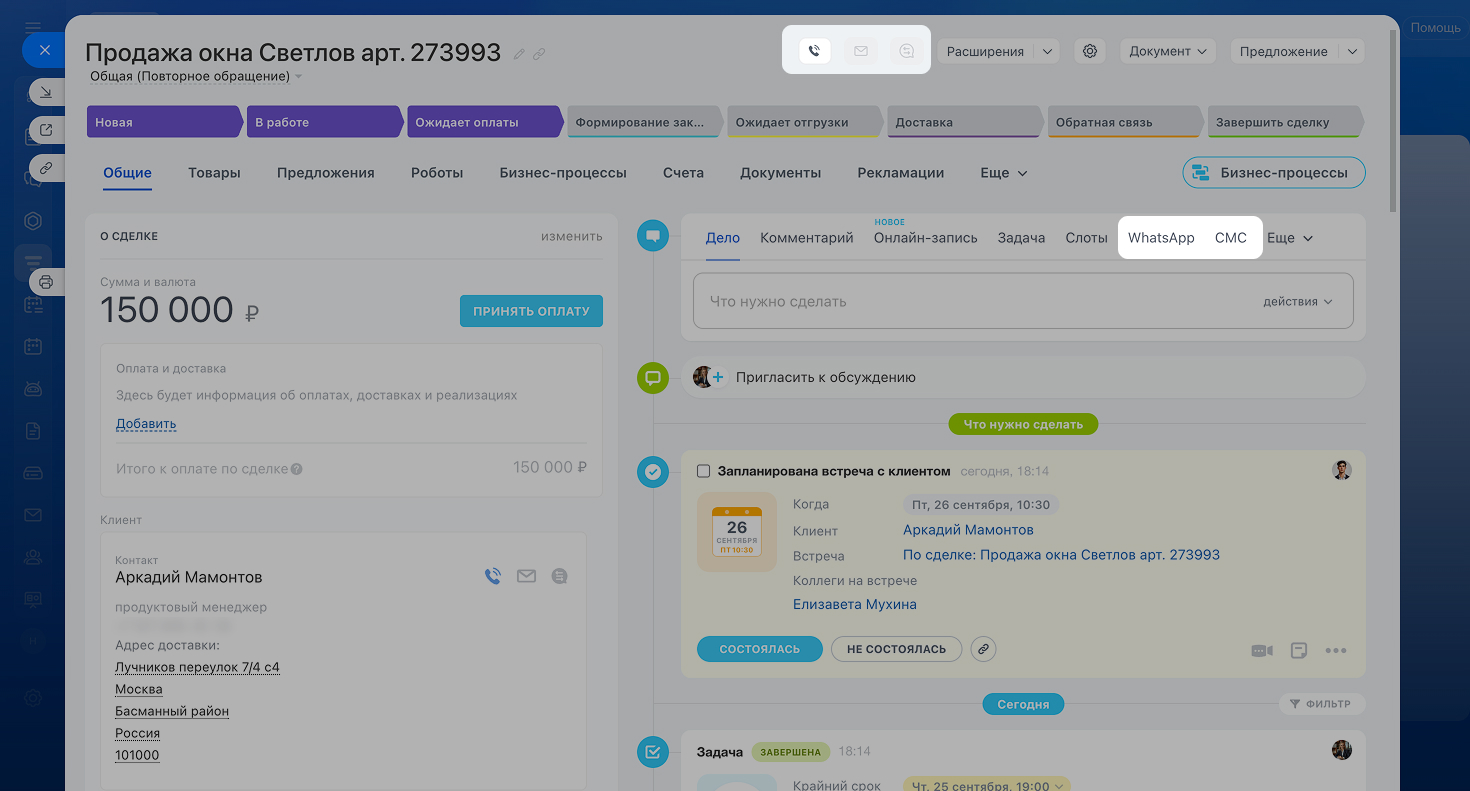
Task: Check the Запланирована встреча с клиентом checkbox
Action: click(704, 471)
